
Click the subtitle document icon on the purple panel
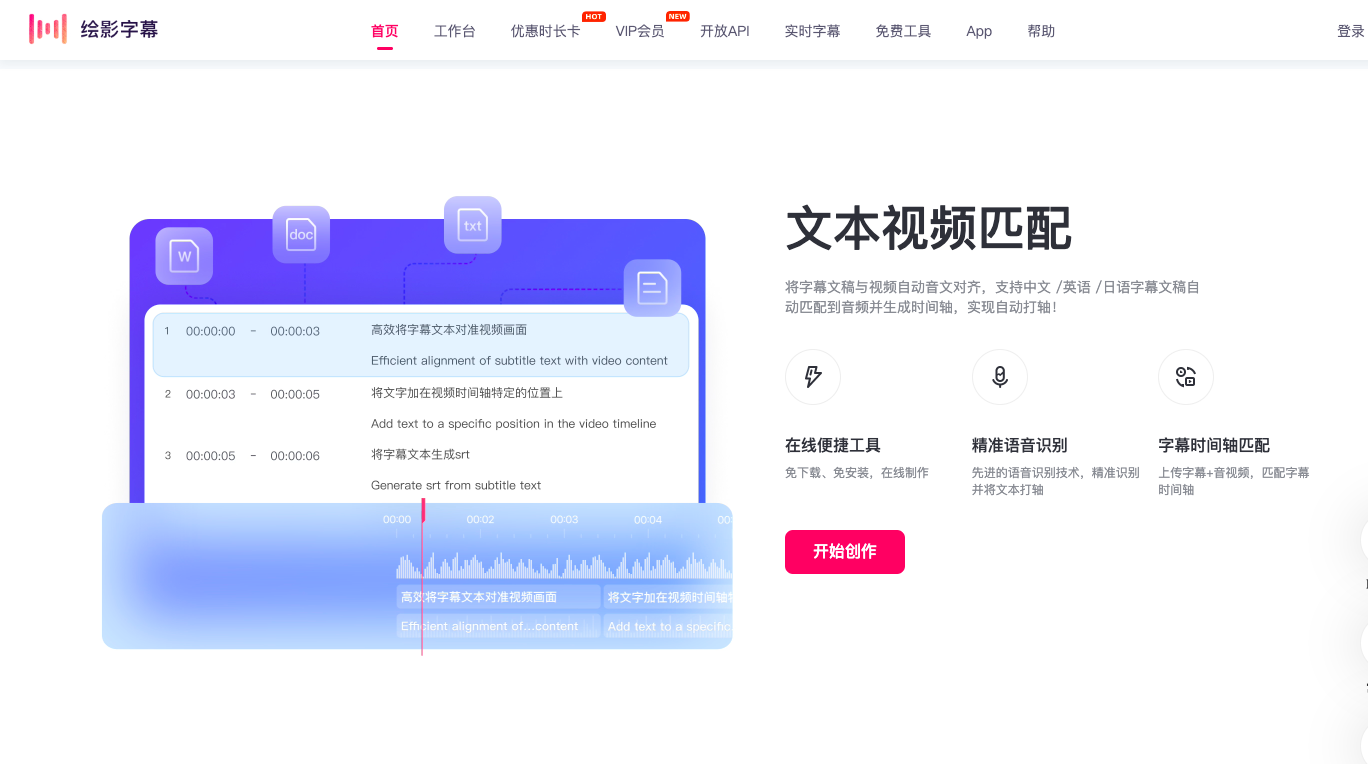coord(652,288)
